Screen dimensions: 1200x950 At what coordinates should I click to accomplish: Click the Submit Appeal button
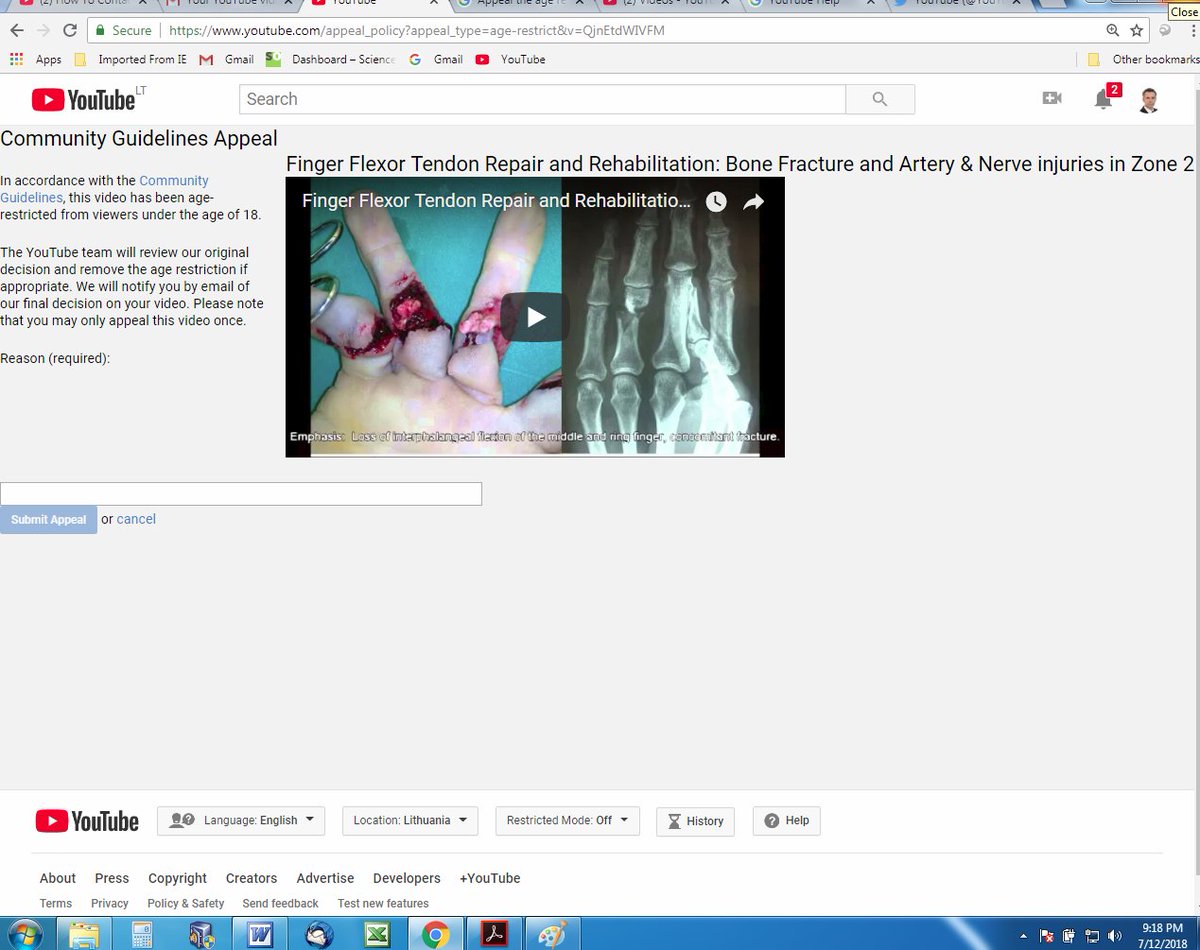click(48, 519)
